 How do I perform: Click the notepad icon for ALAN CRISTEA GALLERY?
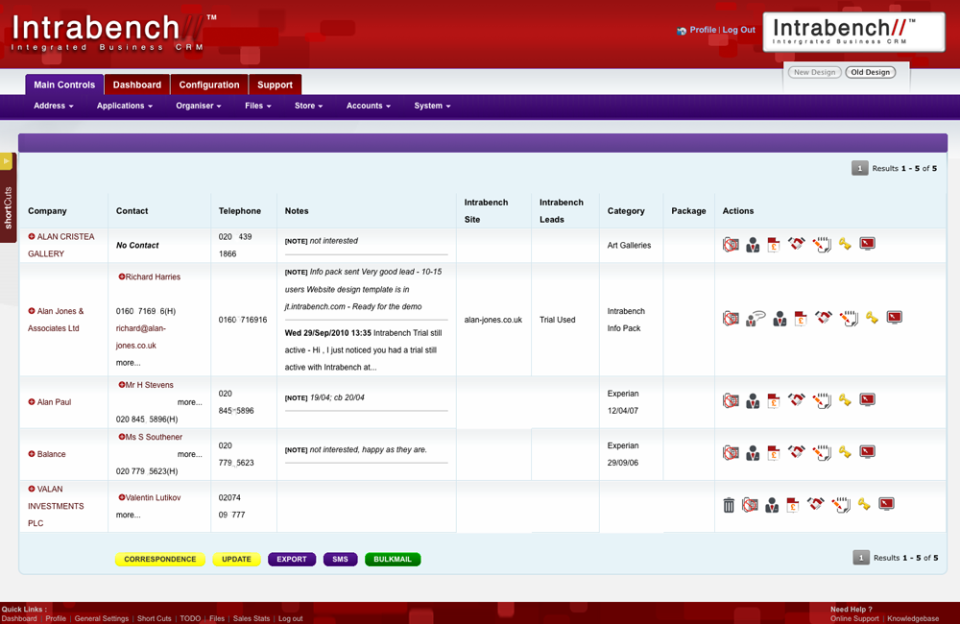820,244
